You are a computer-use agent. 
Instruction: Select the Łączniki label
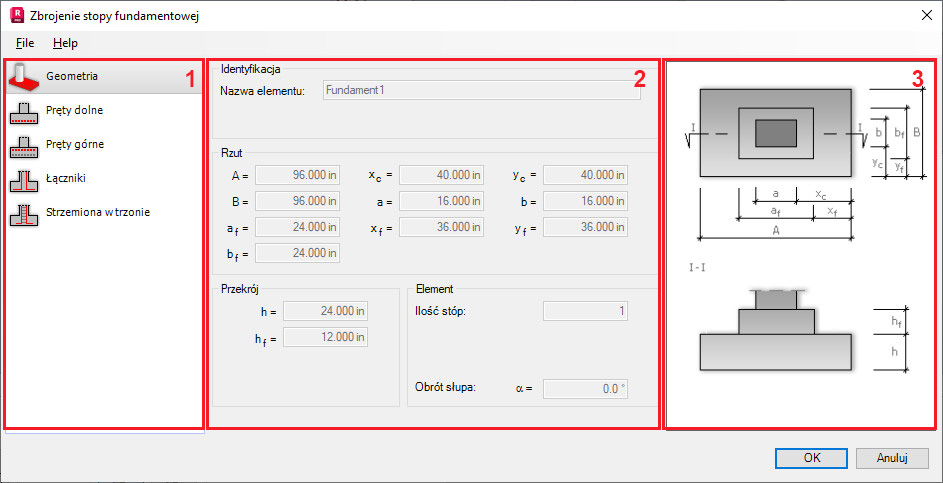click(65, 178)
